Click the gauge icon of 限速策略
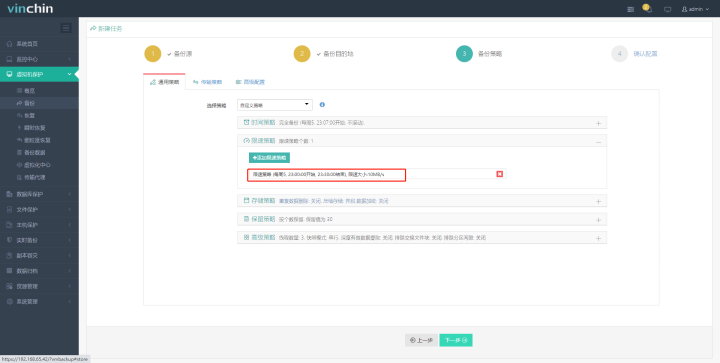This screenshot has width=720, height=363. coord(246,140)
